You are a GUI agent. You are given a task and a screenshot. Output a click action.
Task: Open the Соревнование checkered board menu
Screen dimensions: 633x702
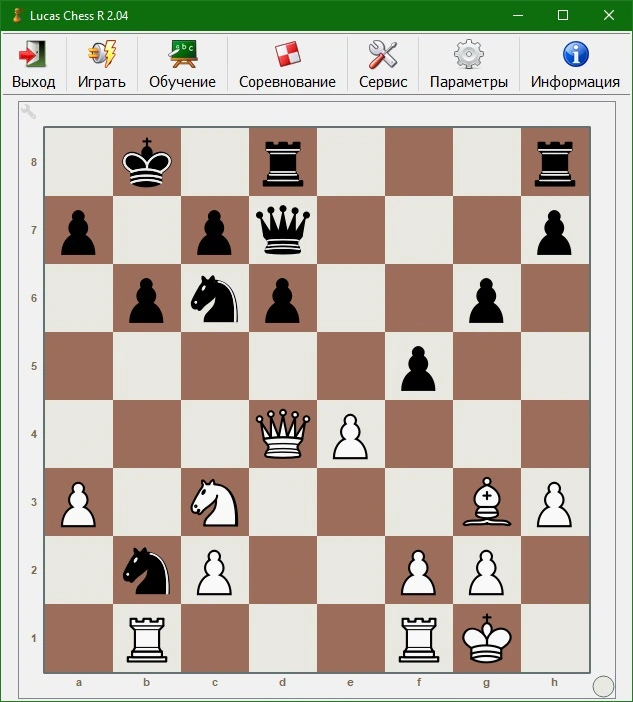[x=287, y=64]
